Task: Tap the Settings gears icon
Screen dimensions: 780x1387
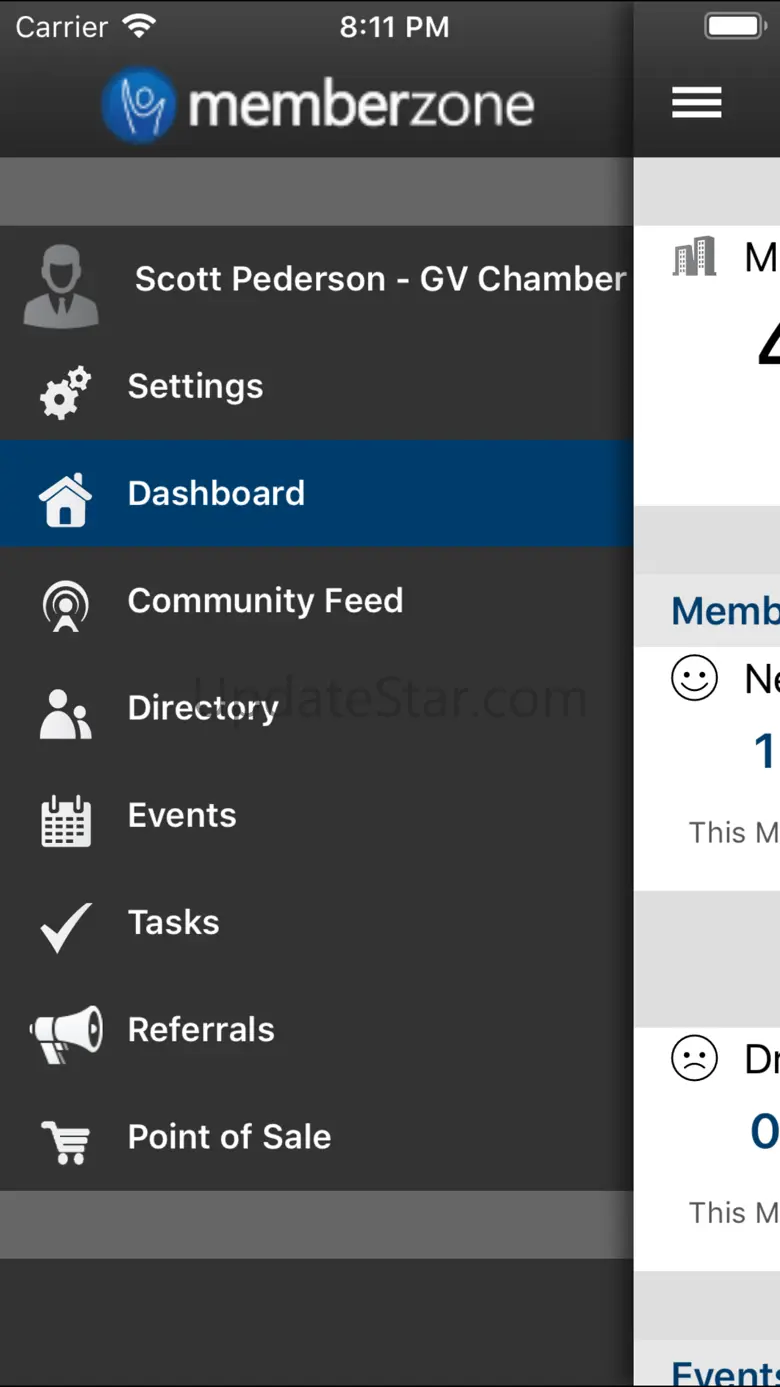Action: click(x=65, y=392)
